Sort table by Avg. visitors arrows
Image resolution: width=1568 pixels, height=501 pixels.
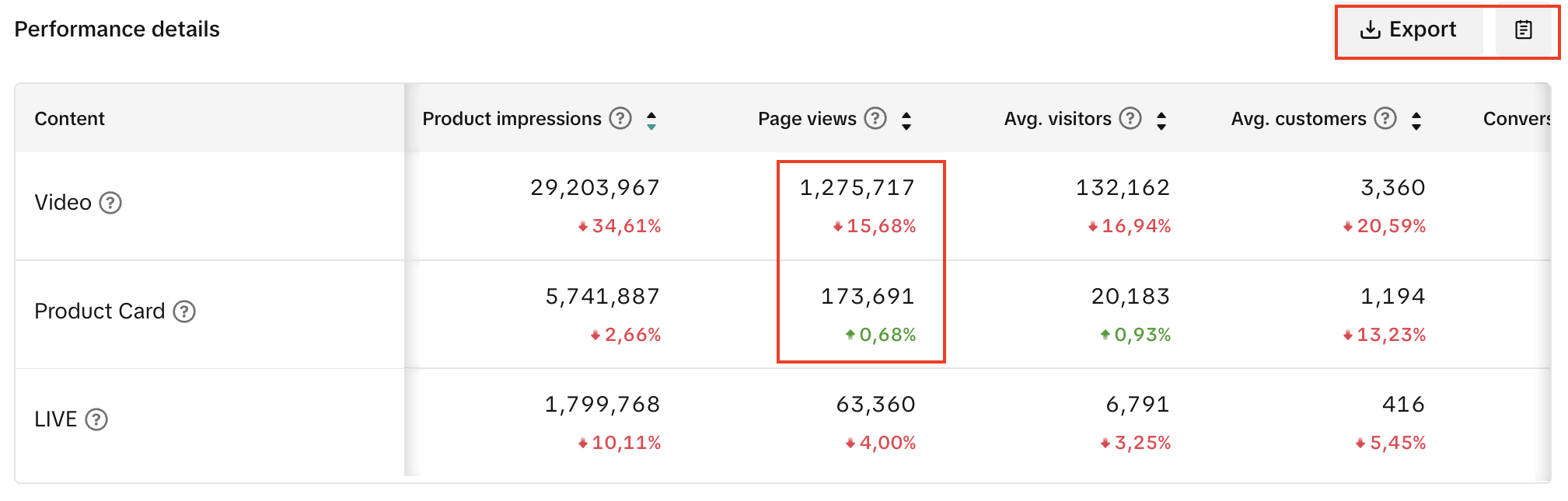1161,120
